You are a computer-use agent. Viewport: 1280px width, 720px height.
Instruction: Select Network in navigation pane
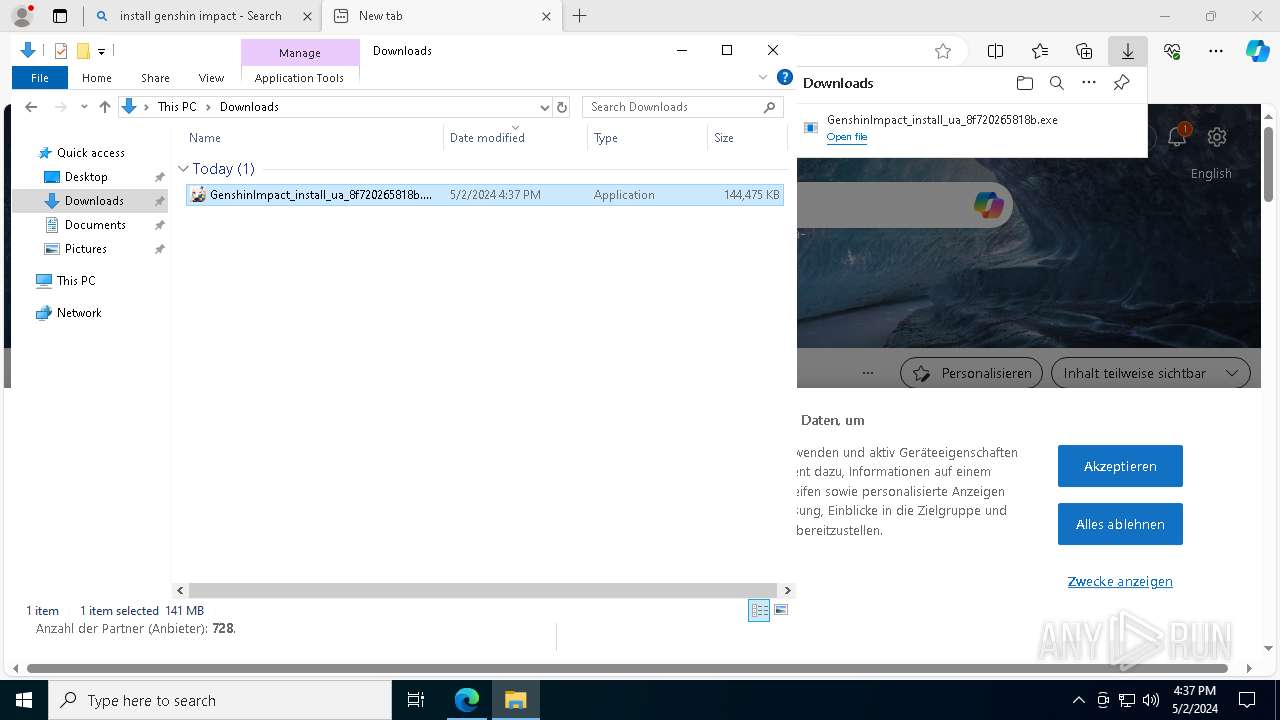(79, 313)
